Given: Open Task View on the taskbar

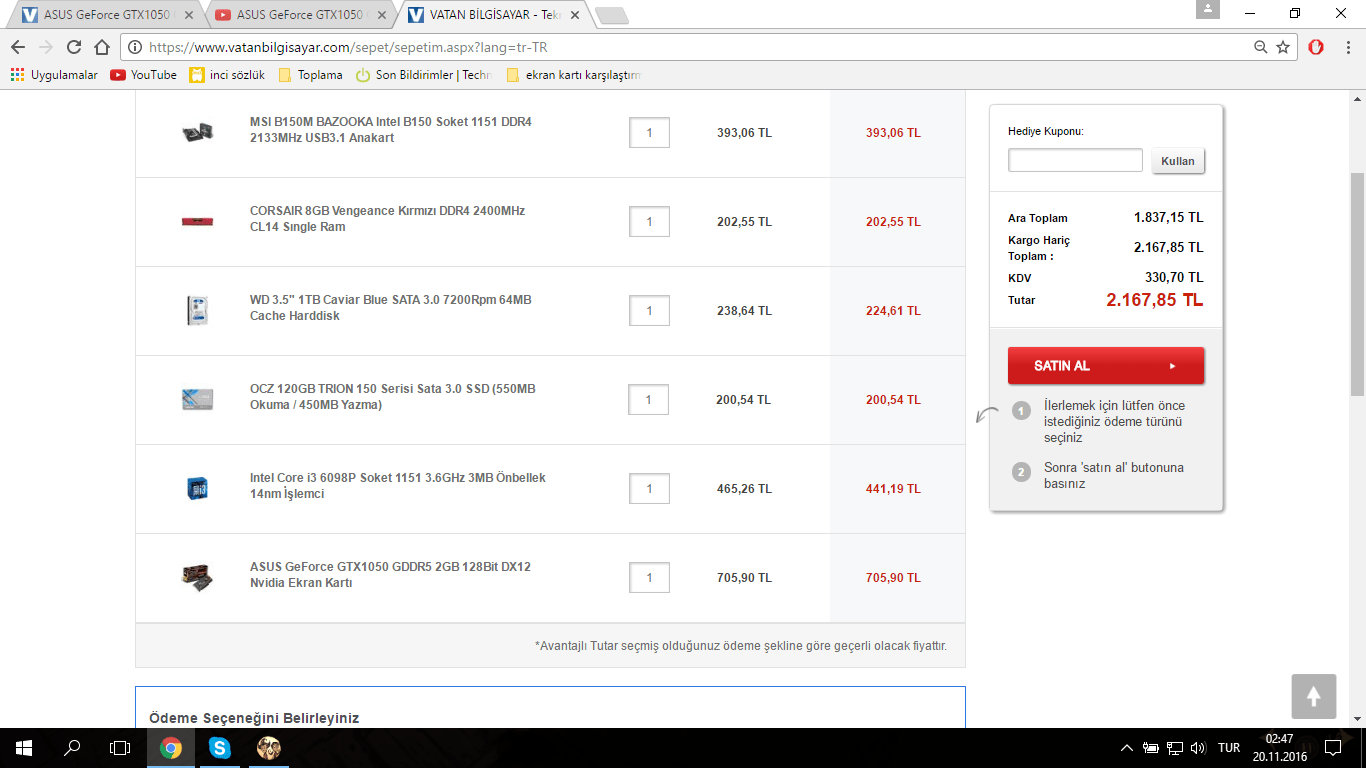Looking at the screenshot, I should (x=120, y=748).
